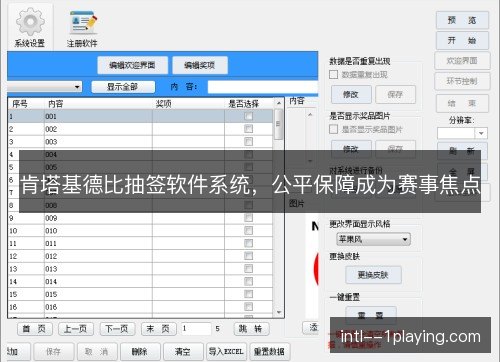Click the 更换皮肤 button
Image resolution: width=500 pixels, height=362 pixels.
tap(373, 275)
